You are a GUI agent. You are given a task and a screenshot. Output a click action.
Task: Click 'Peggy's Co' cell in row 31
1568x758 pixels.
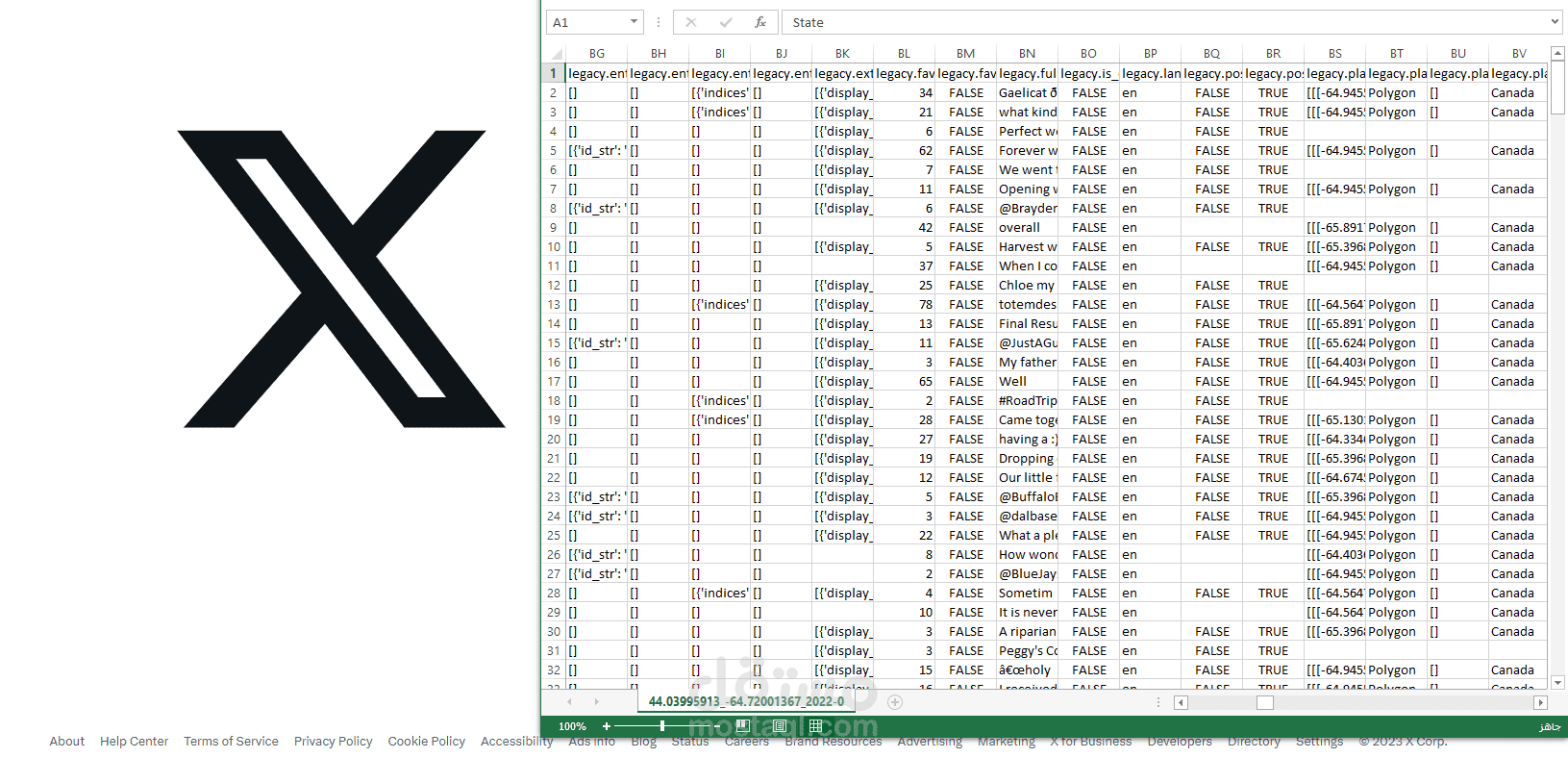[x=1027, y=650]
